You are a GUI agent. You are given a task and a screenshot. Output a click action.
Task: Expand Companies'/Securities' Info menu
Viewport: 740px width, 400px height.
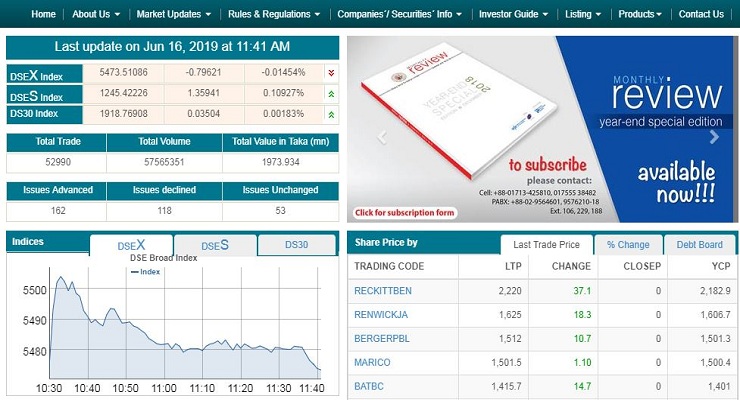tap(399, 14)
